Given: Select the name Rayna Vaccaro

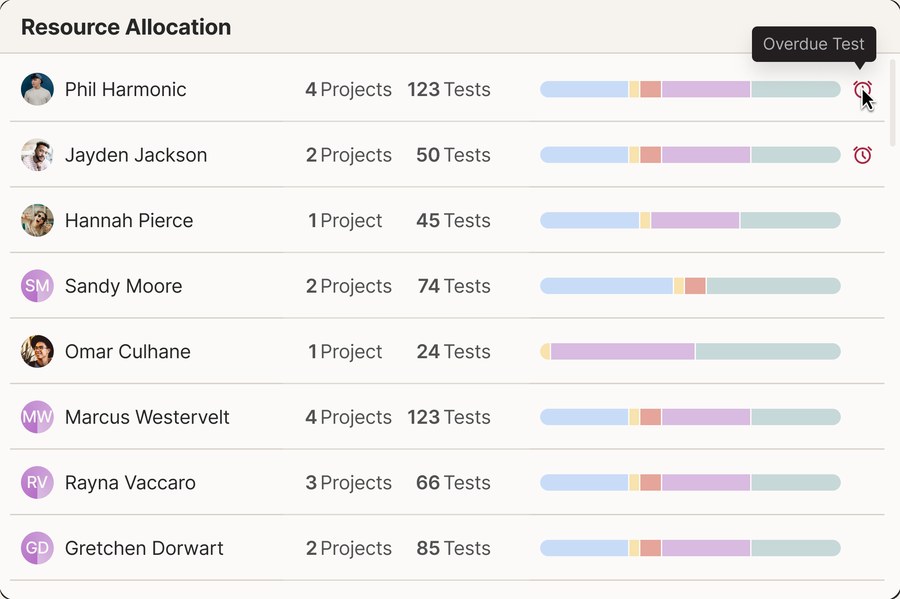Looking at the screenshot, I should pos(130,483).
